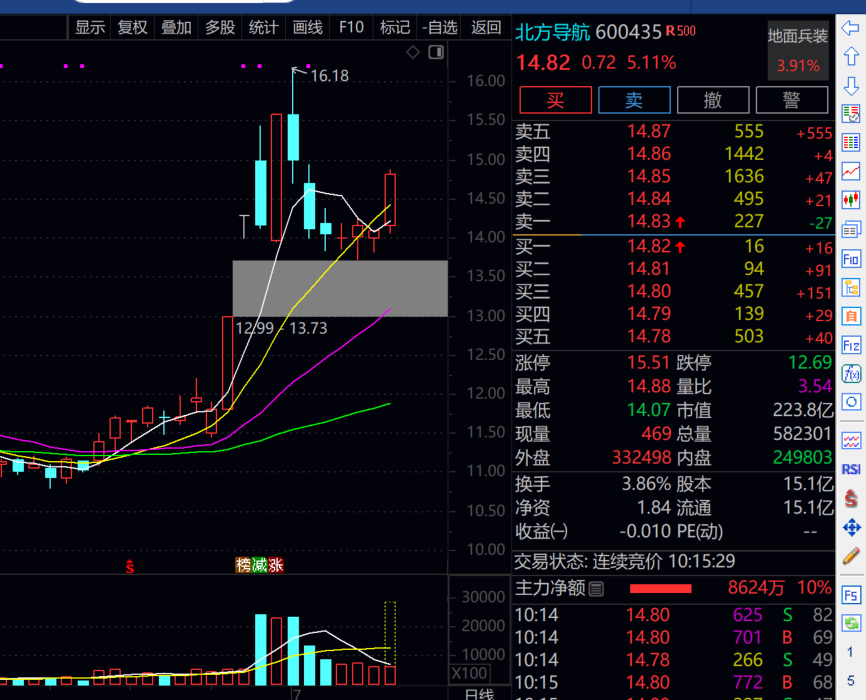Select the pencil drawing tool icon
Viewport: 866px width, 700px height.
tap(851, 556)
